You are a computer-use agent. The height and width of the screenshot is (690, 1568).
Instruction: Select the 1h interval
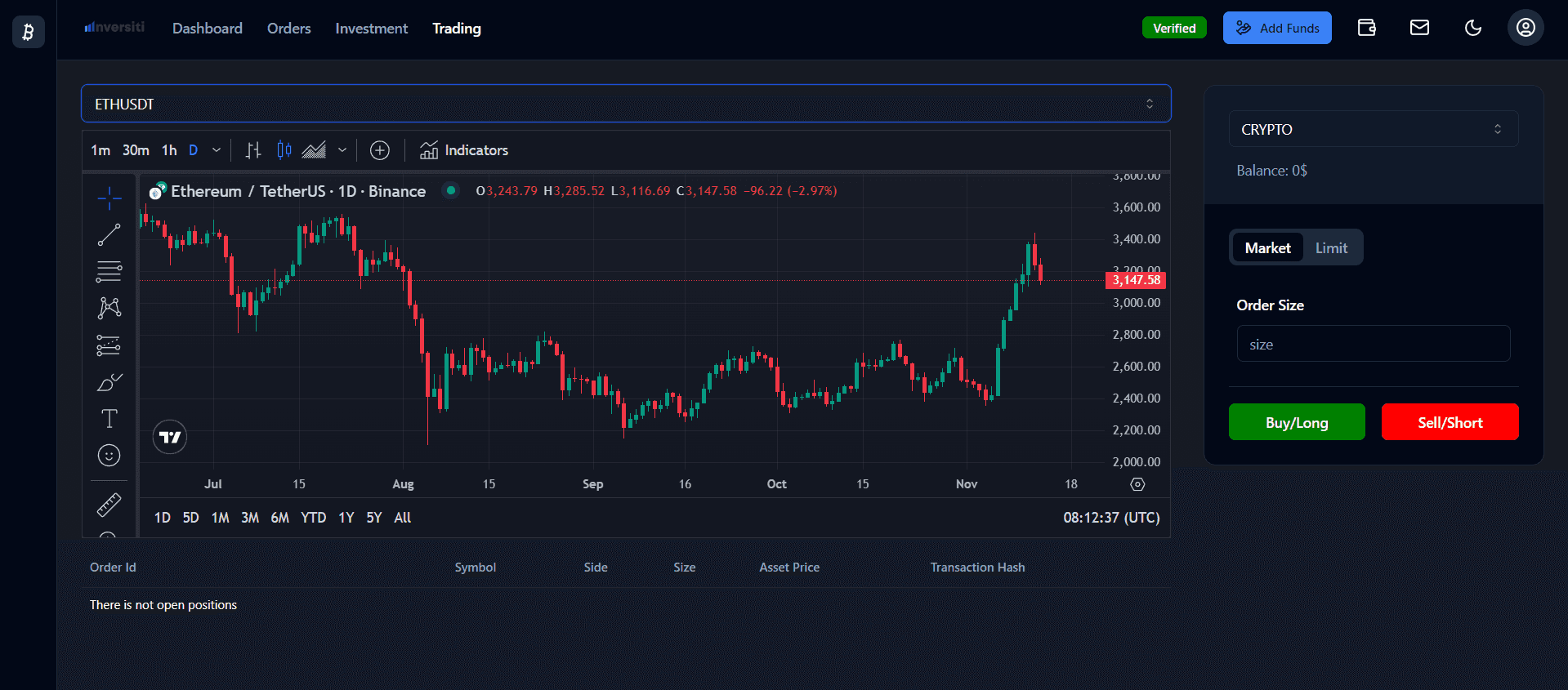(x=169, y=150)
